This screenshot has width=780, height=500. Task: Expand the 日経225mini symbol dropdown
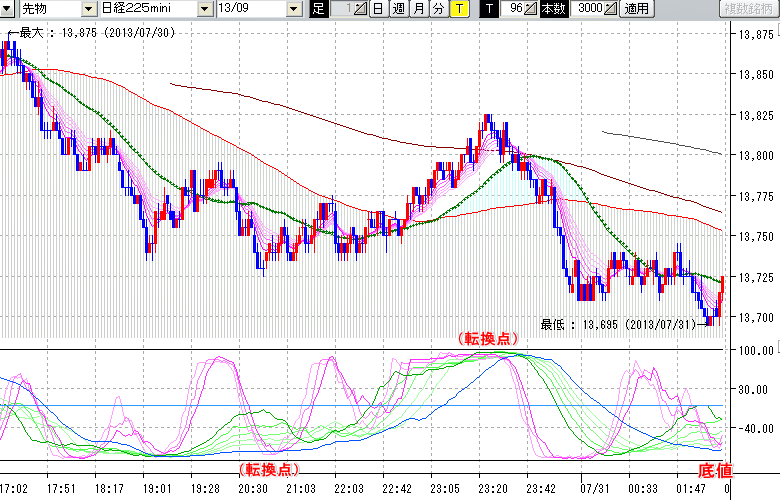coord(205,9)
